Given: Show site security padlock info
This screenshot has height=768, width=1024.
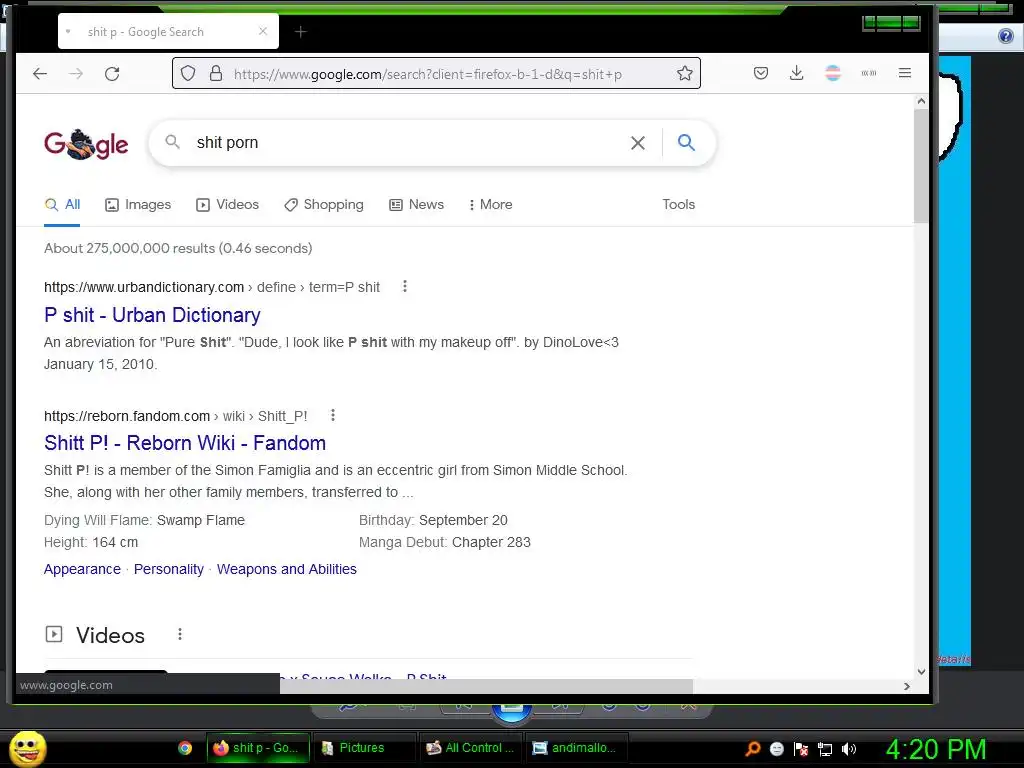Looking at the screenshot, I should point(216,73).
